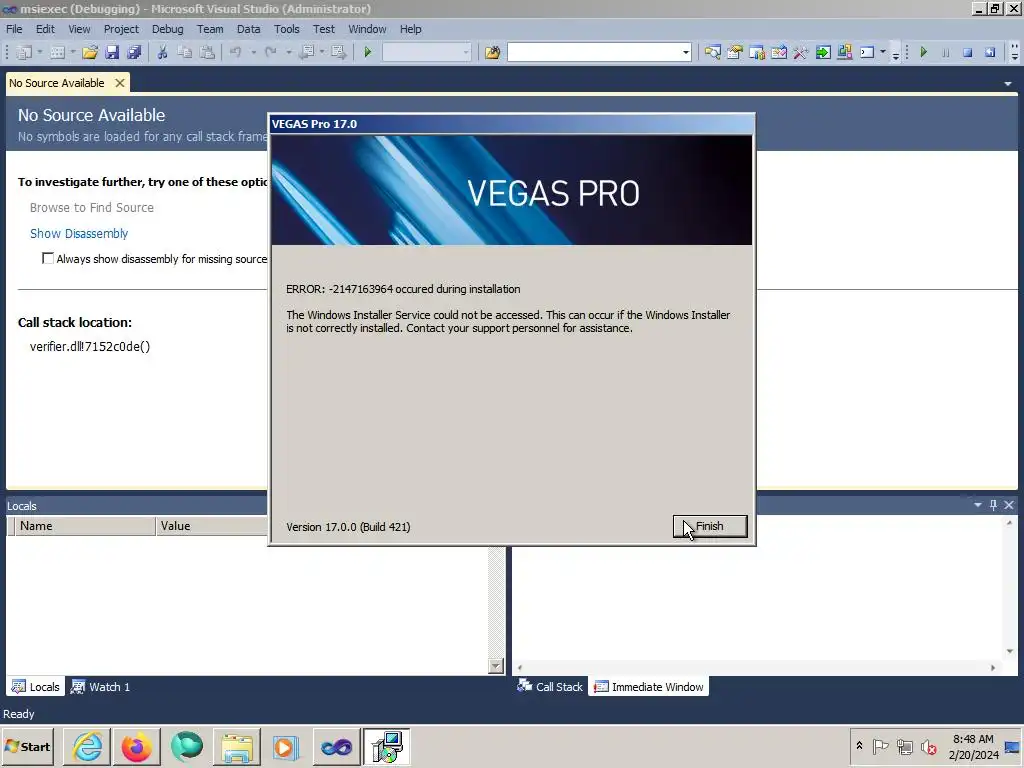
Task: Click the Cut scissors icon
Action: (162, 52)
